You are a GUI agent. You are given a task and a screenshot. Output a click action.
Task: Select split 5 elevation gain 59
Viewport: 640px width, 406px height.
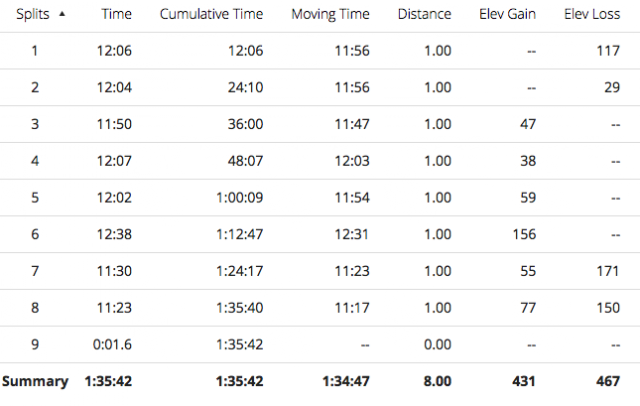click(528, 197)
